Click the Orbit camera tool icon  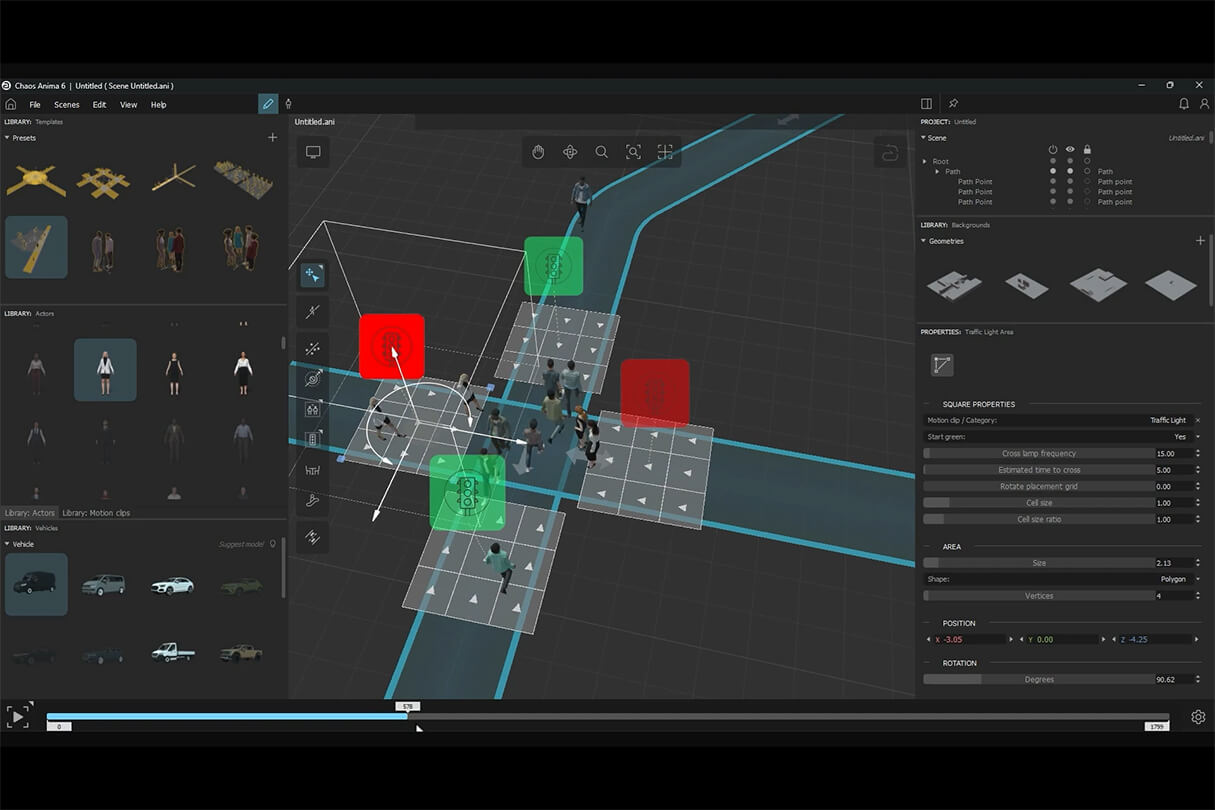click(x=570, y=152)
